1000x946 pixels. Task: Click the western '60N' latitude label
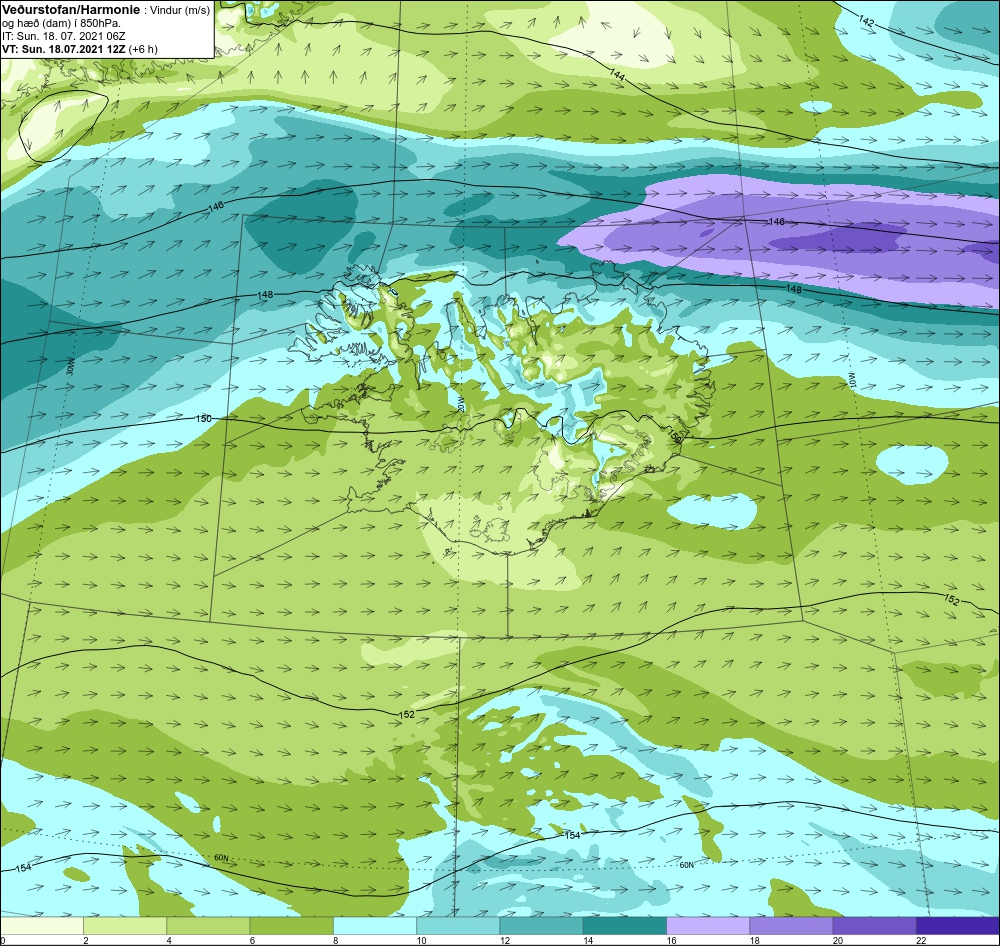221,858
